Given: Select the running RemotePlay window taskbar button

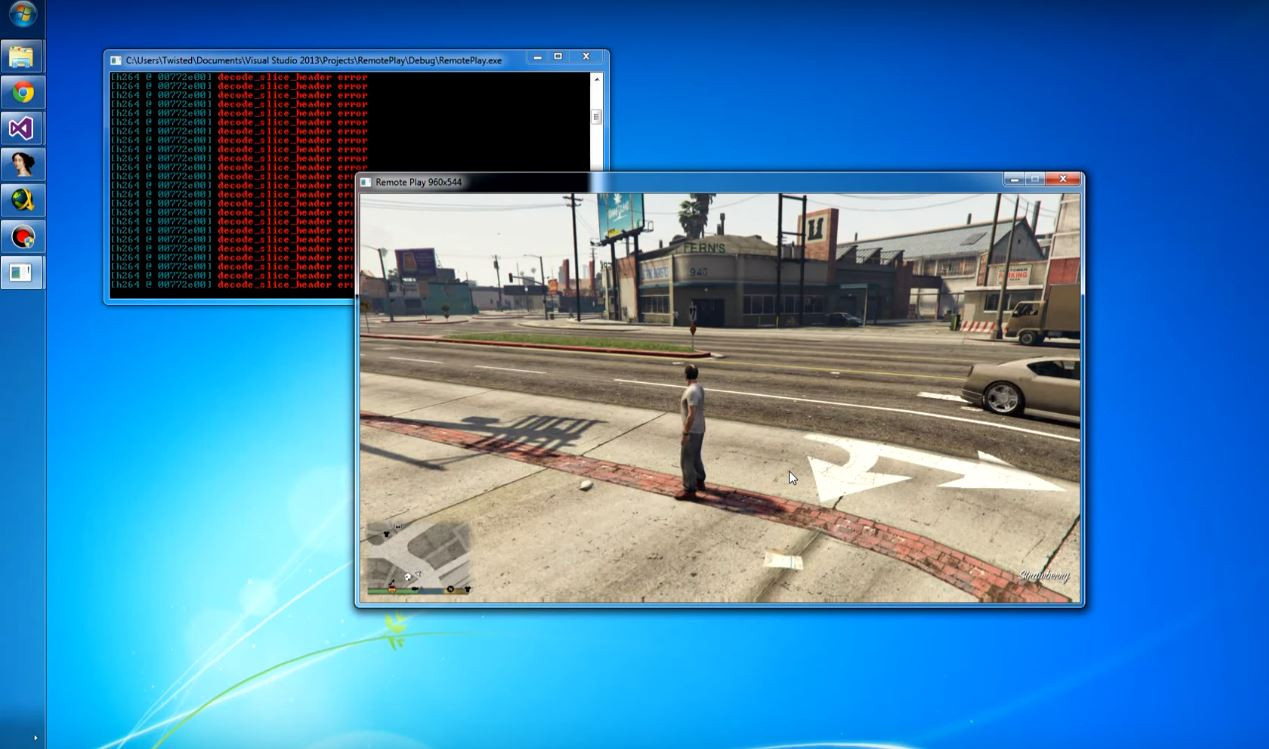Looking at the screenshot, I should pos(22,272).
